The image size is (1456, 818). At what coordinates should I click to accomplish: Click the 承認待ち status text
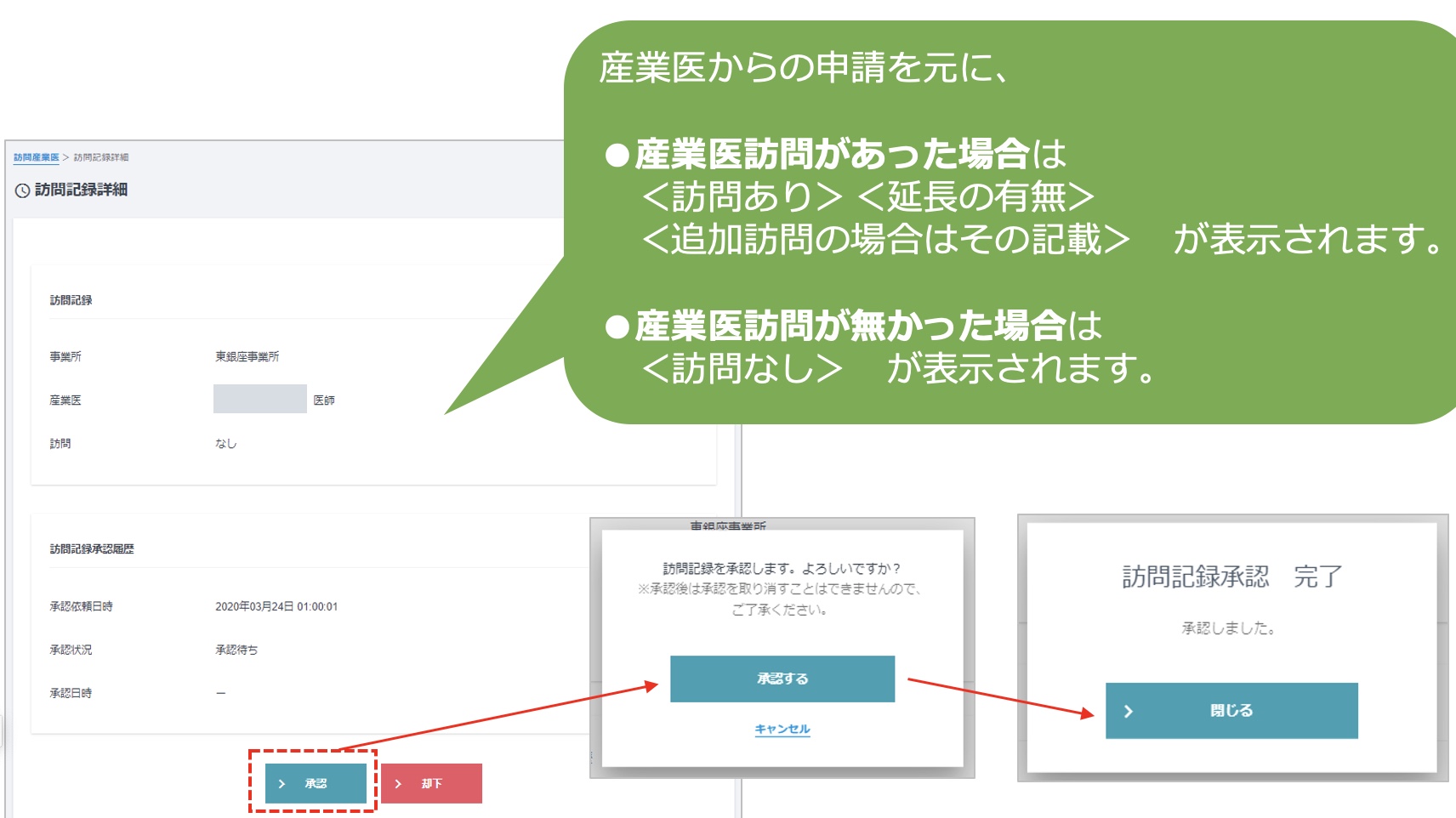coord(236,650)
